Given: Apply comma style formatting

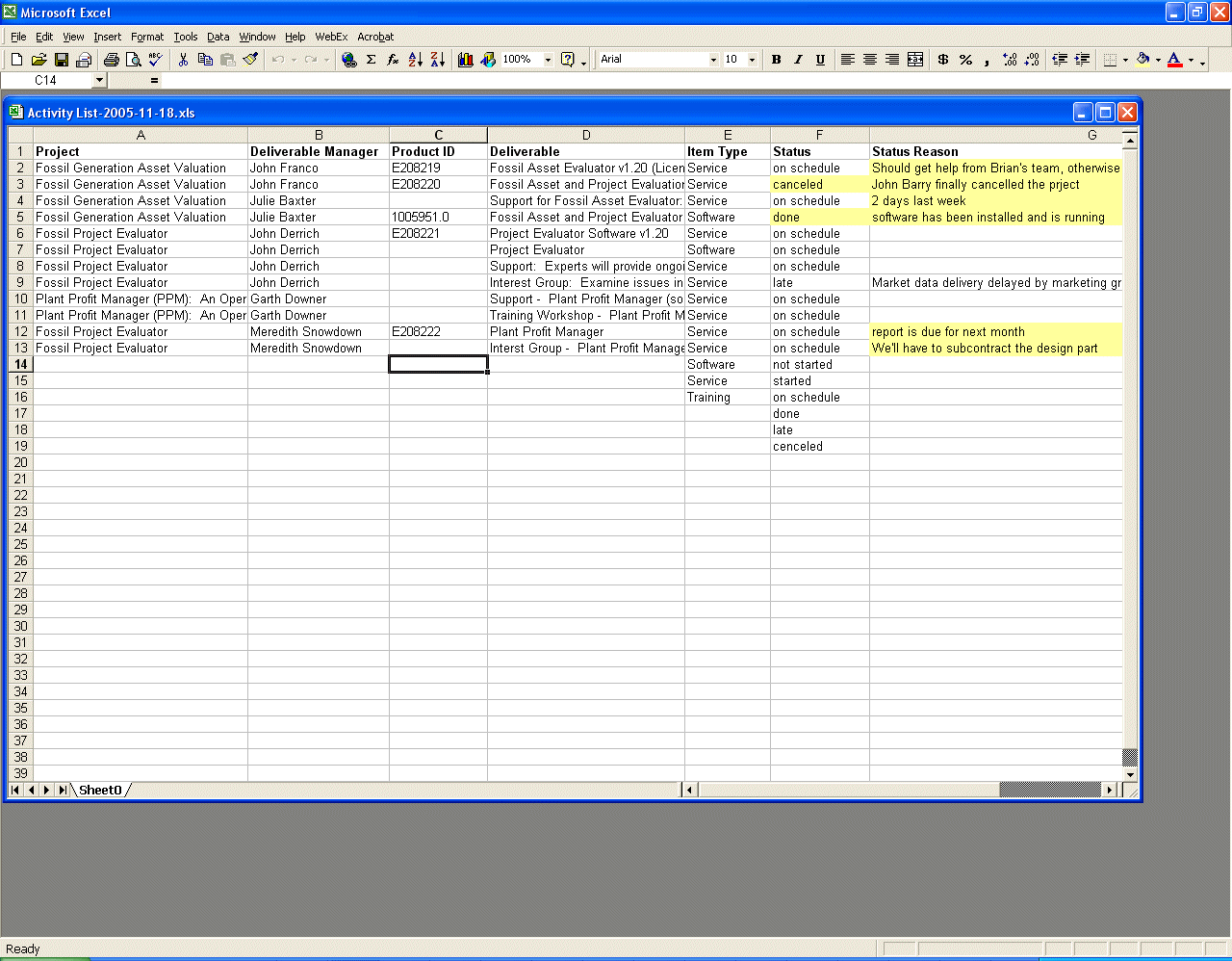Looking at the screenshot, I should pyautogui.click(x=988, y=60).
